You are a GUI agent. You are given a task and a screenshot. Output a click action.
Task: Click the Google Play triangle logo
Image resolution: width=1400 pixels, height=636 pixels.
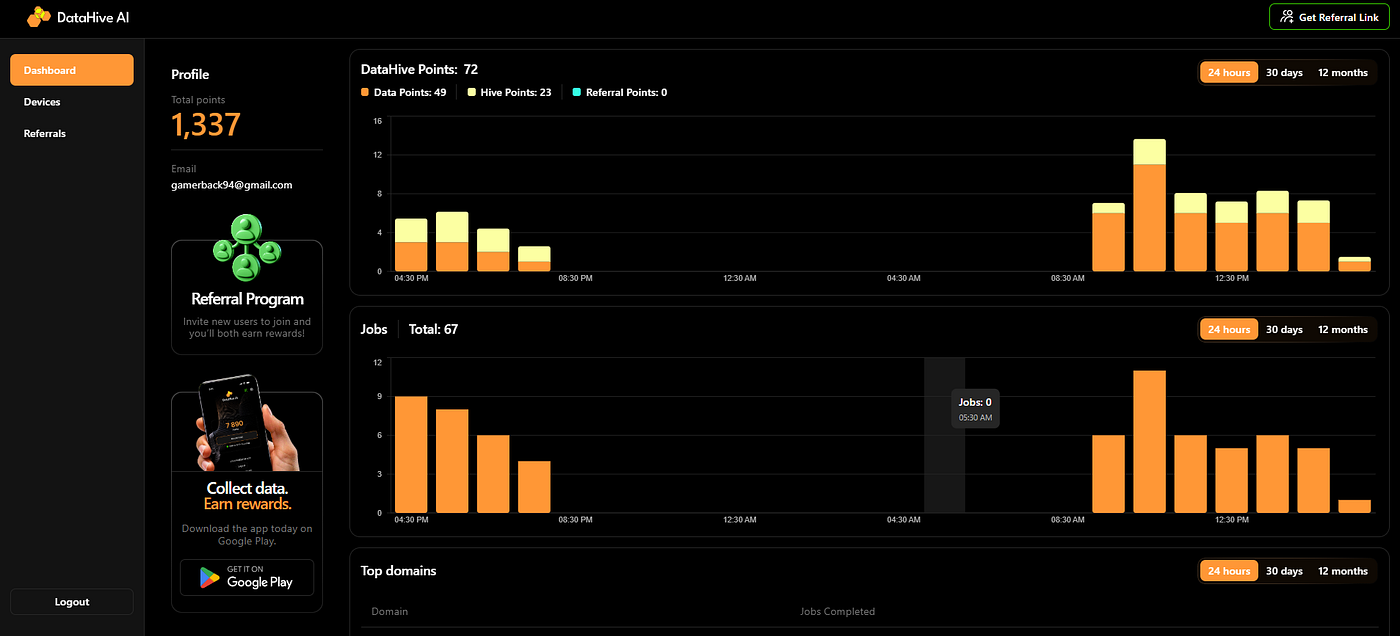click(210, 577)
